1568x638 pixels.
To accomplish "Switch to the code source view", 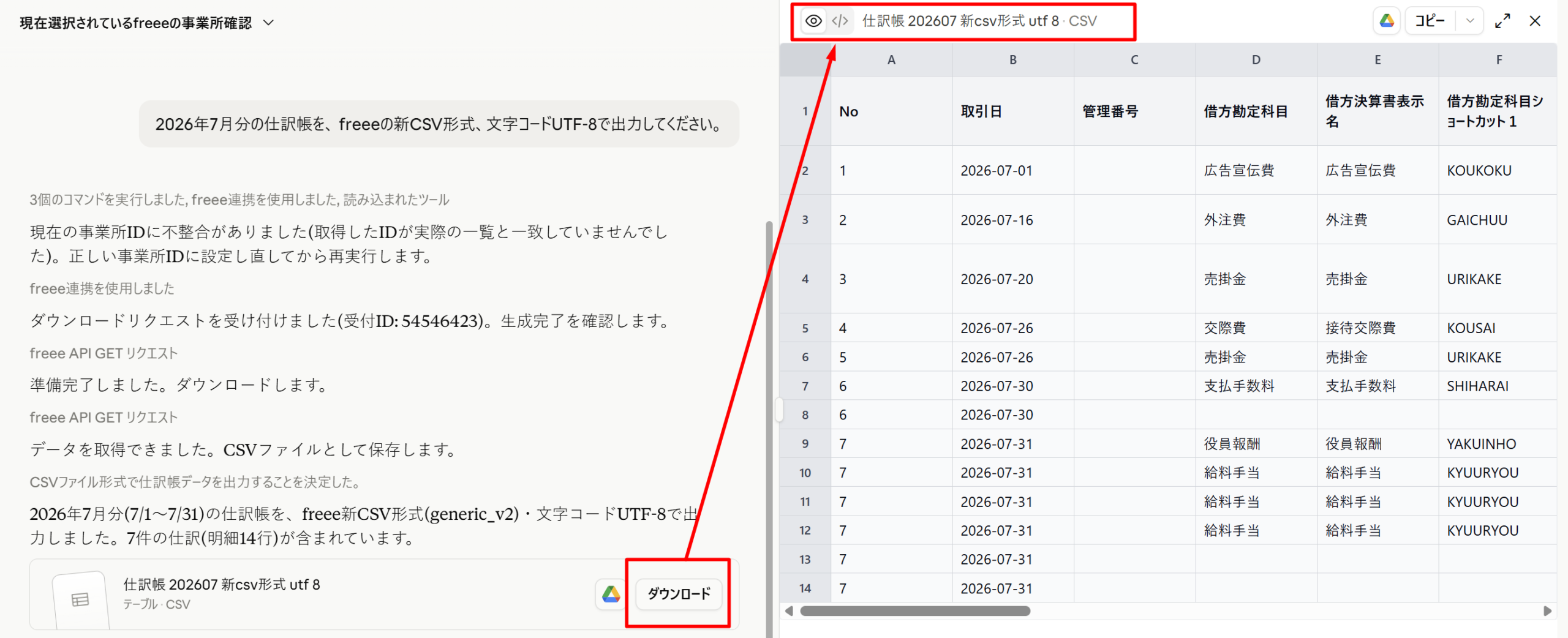I will (840, 21).
